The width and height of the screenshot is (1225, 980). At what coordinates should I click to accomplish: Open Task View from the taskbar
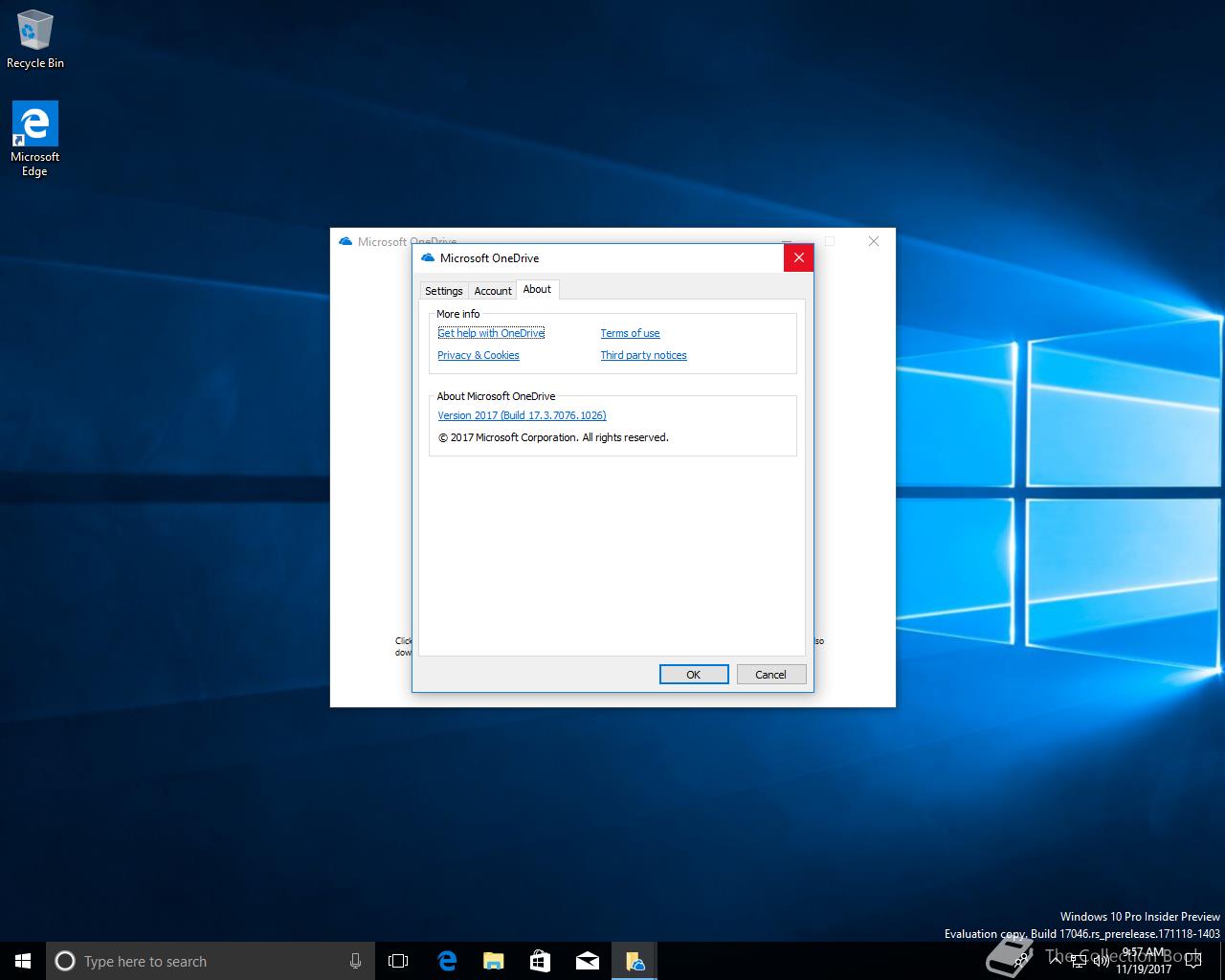pos(398,961)
